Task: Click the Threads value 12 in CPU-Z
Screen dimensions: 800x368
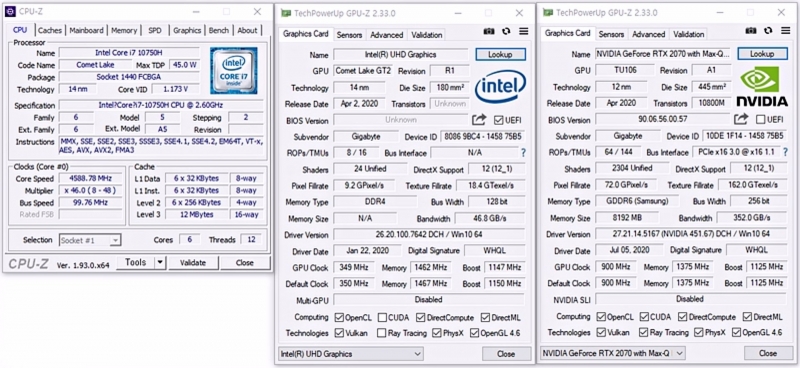Action: coord(251,239)
